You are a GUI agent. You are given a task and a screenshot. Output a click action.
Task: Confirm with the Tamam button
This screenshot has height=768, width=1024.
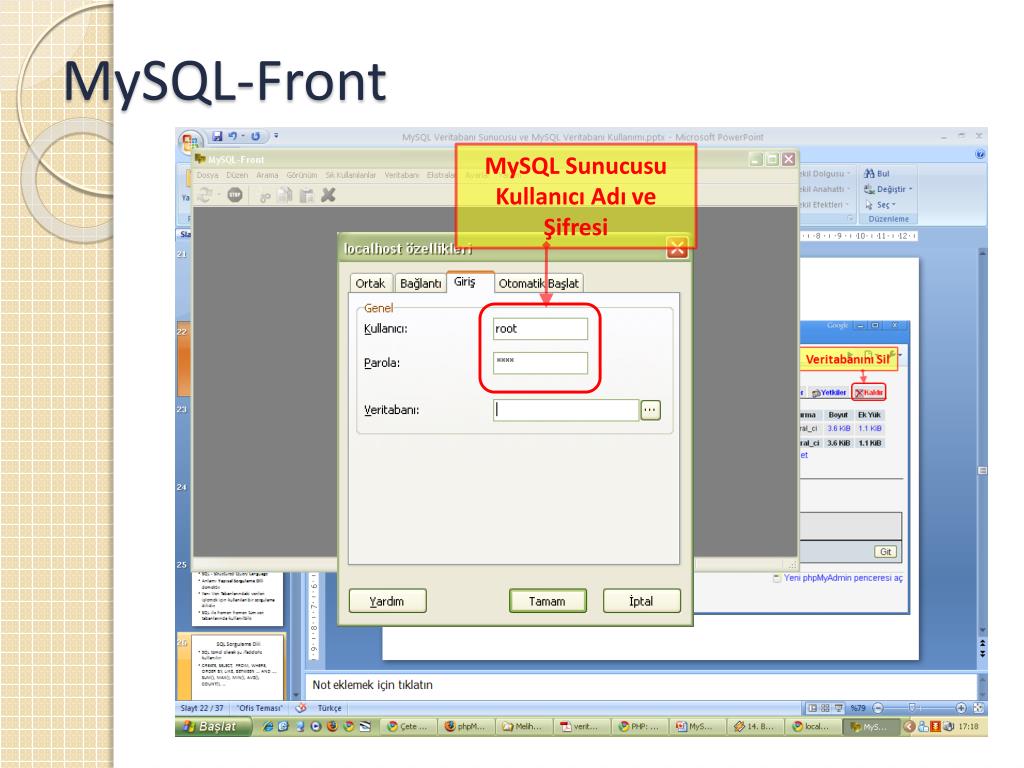[547, 601]
